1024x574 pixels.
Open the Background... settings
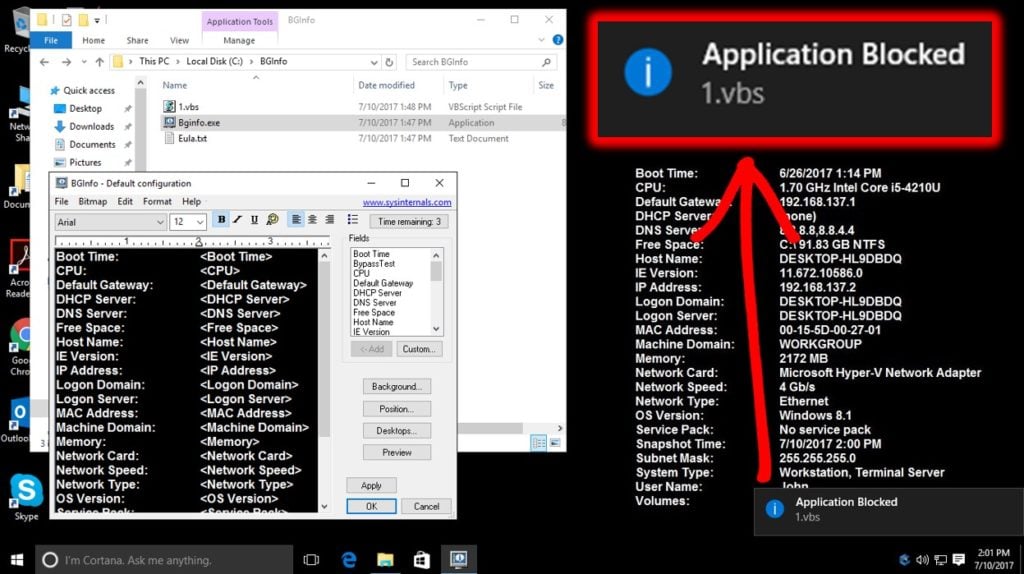point(396,387)
